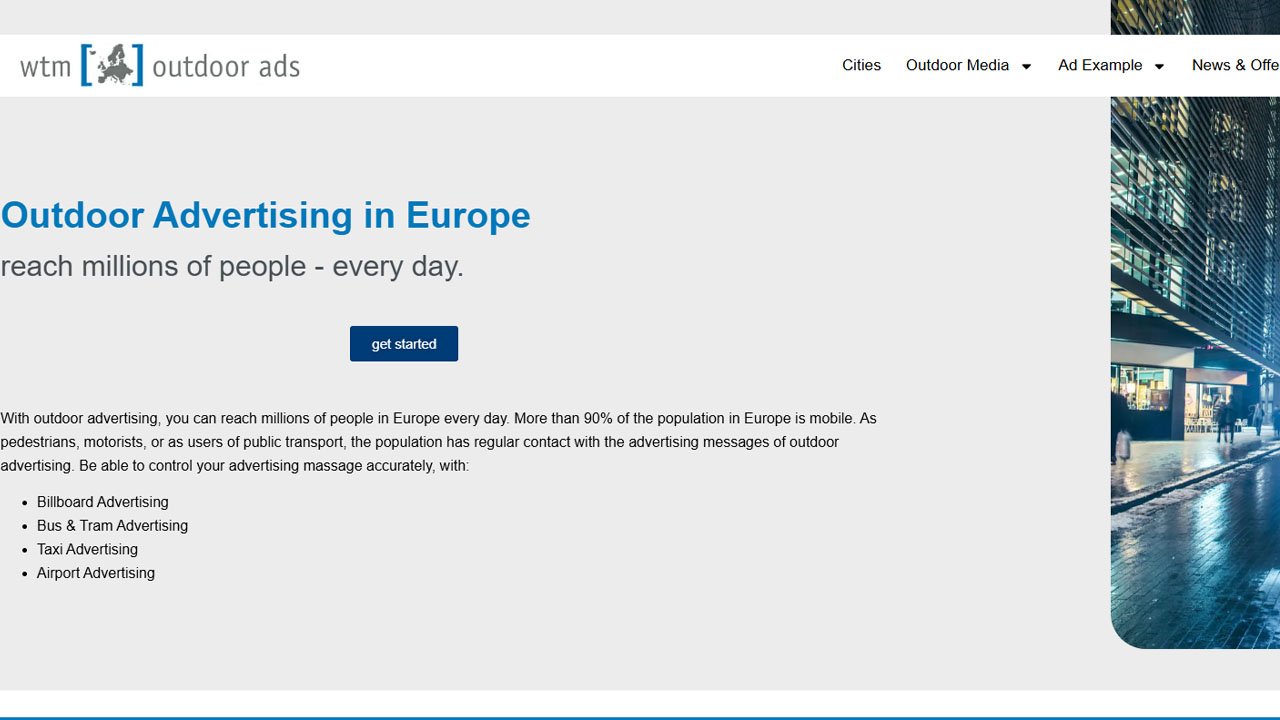Click the 'reach millions of people' subheading
The image size is (1280, 720).
pyautogui.click(x=232, y=266)
